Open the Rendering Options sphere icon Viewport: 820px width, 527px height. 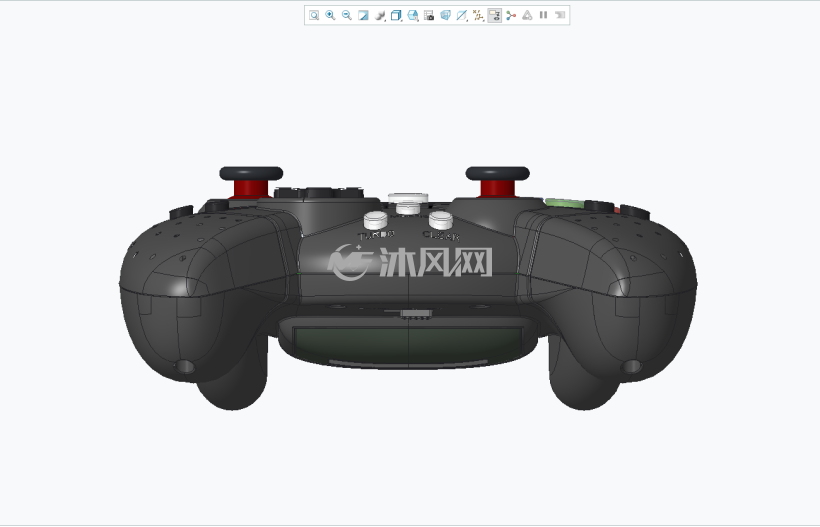coord(380,15)
